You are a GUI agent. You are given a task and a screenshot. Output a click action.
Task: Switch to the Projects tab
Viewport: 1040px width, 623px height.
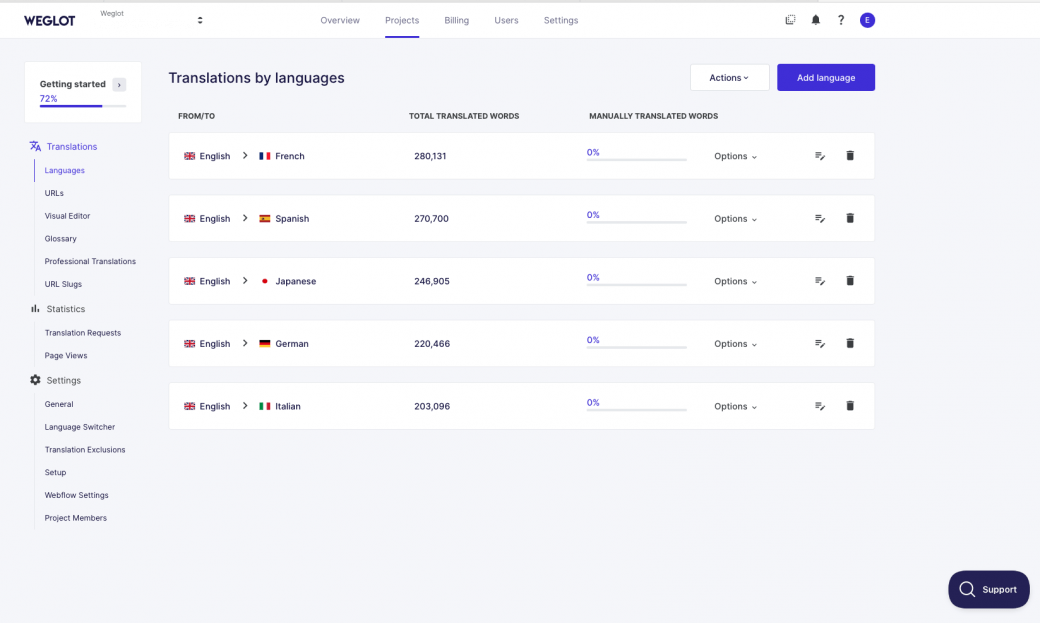(x=402, y=21)
